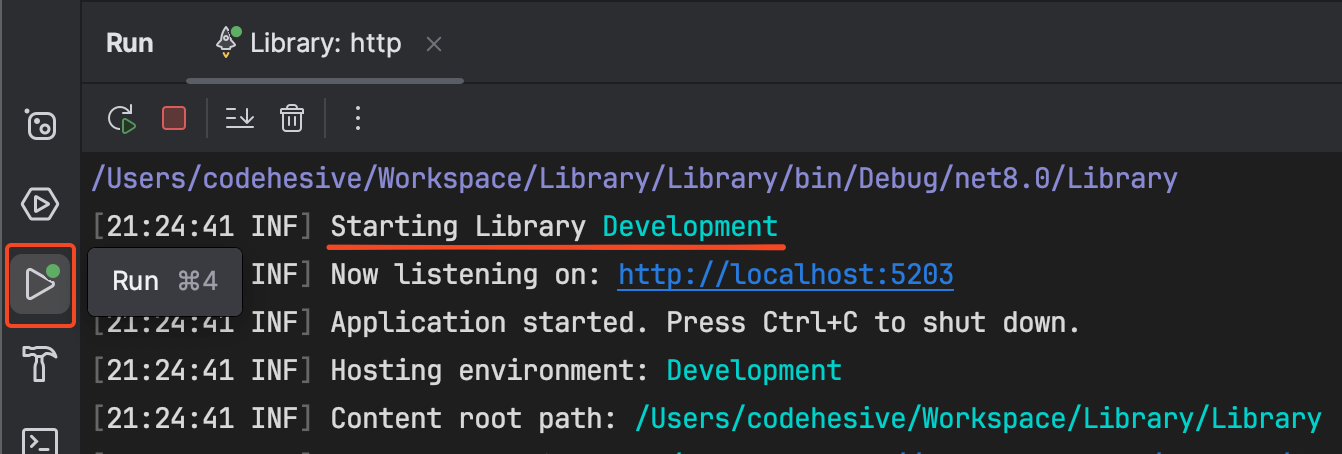The image size is (1342, 454).
Task: Stop the running Library process
Action: pos(174,119)
